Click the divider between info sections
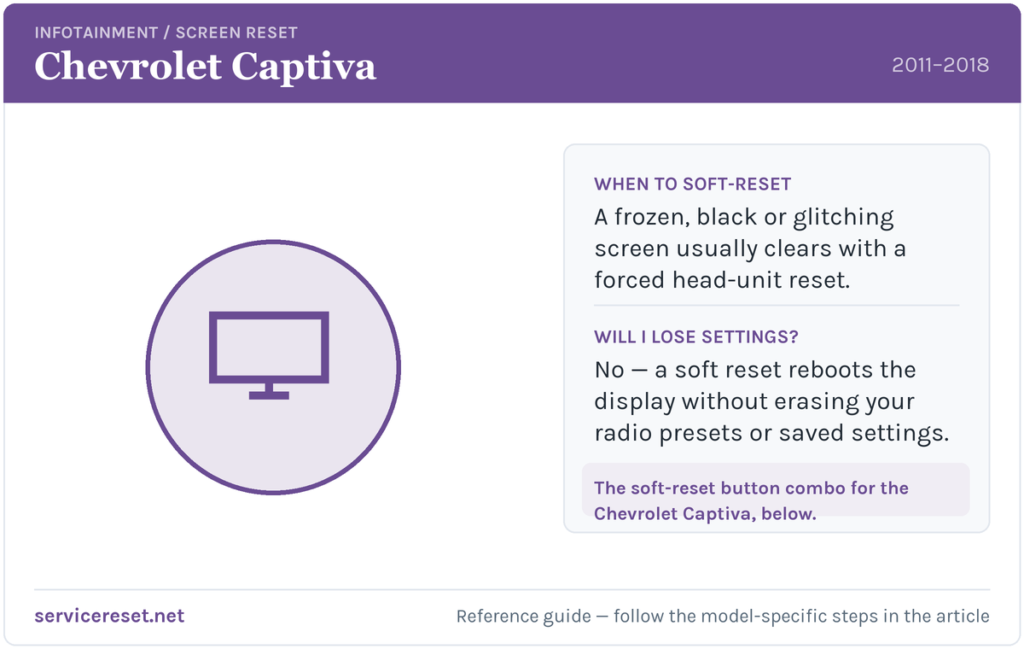This screenshot has height=649, width=1024. pyautogui.click(x=776, y=305)
